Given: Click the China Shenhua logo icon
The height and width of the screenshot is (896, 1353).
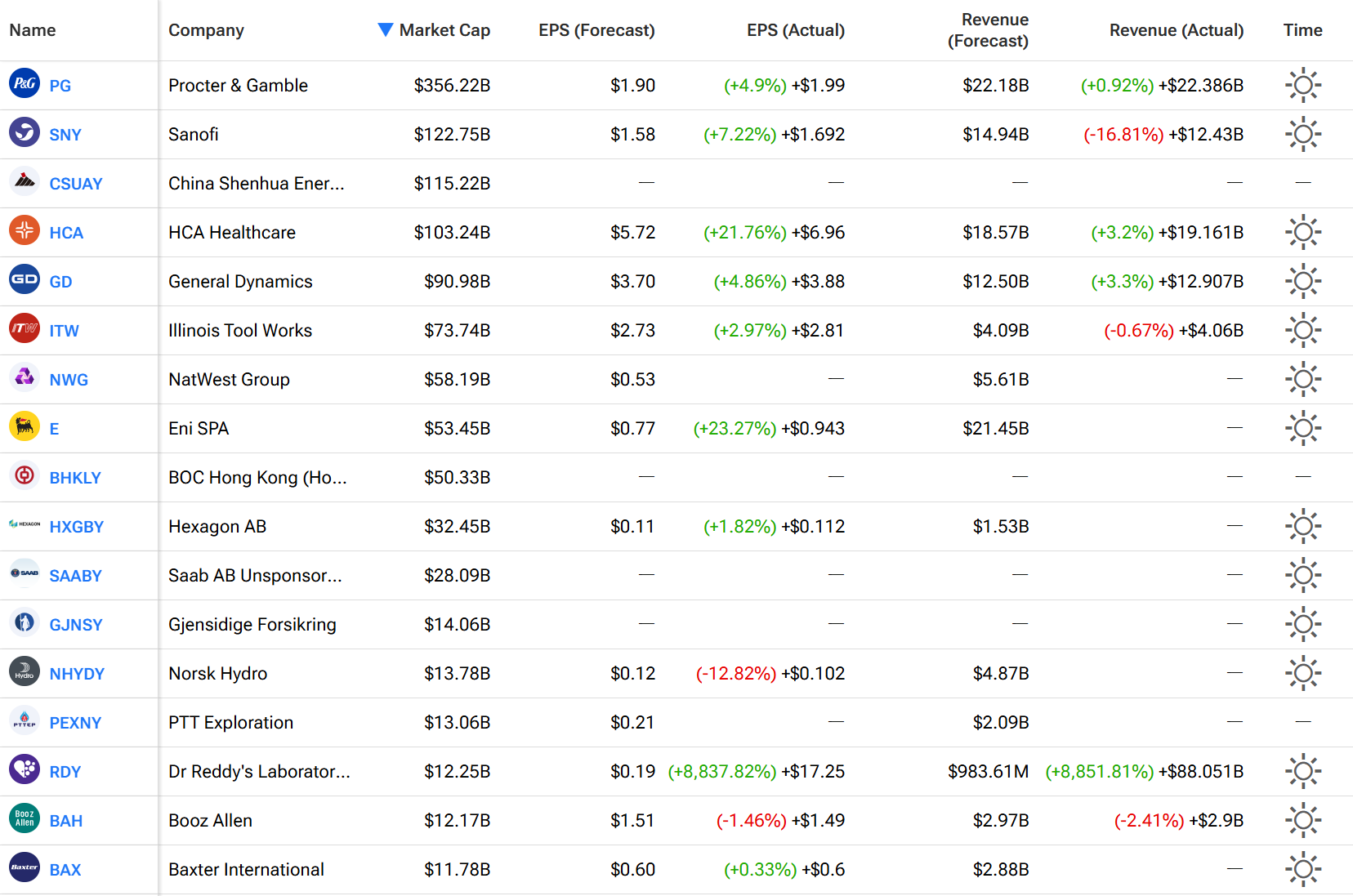Looking at the screenshot, I should pyautogui.click(x=25, y=181).
